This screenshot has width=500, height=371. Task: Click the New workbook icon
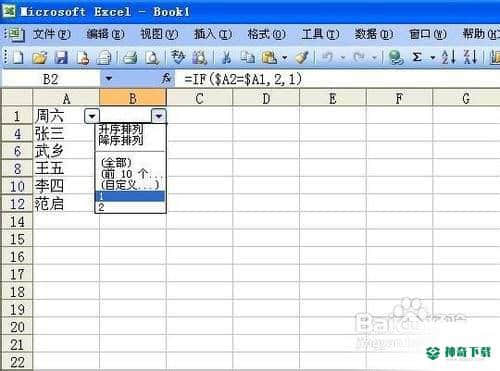[x=17, y=57]
